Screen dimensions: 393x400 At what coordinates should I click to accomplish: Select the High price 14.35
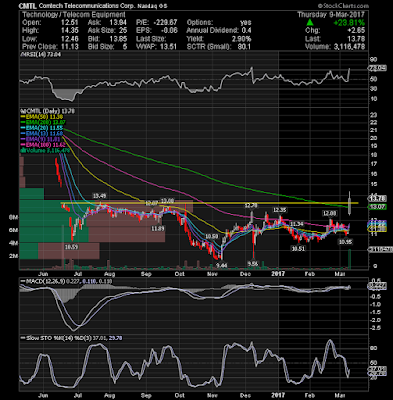coord(71,31)
